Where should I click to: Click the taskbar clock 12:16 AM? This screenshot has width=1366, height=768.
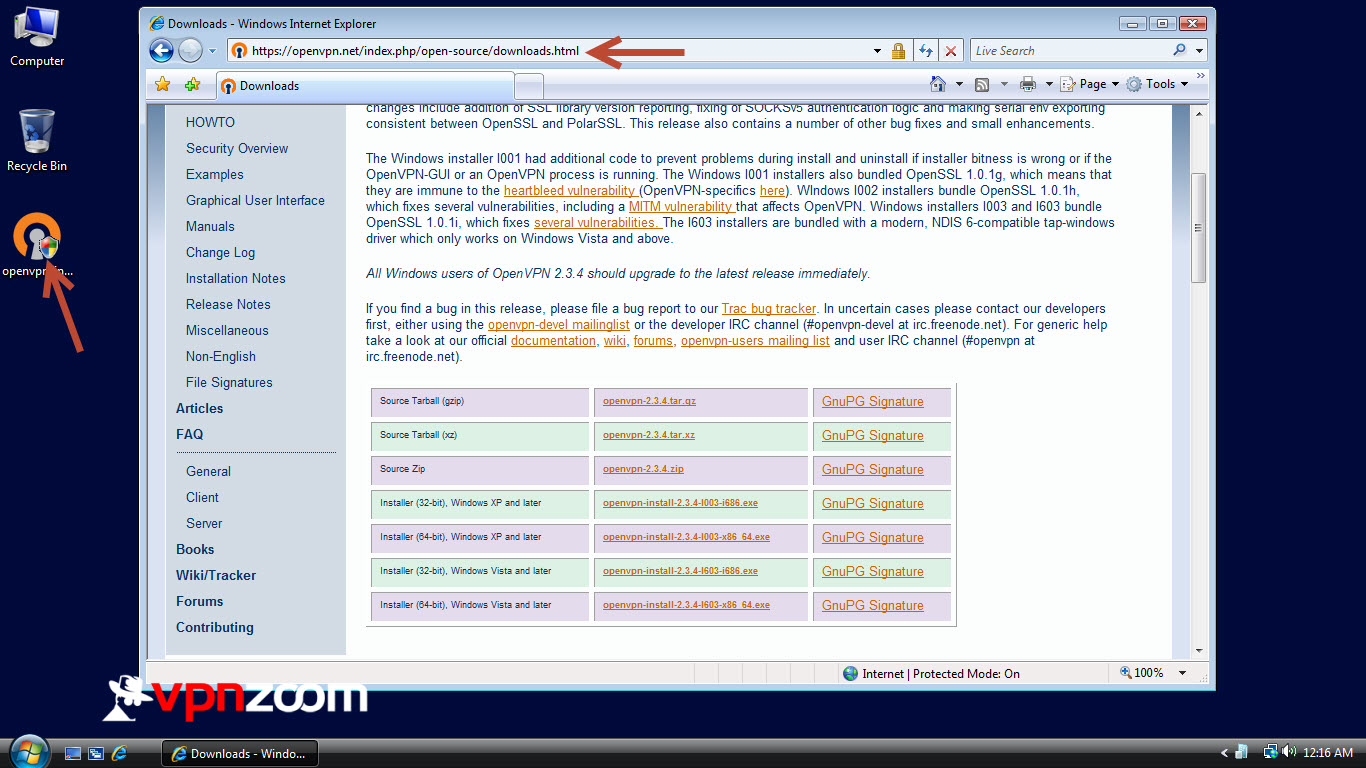1329,753
